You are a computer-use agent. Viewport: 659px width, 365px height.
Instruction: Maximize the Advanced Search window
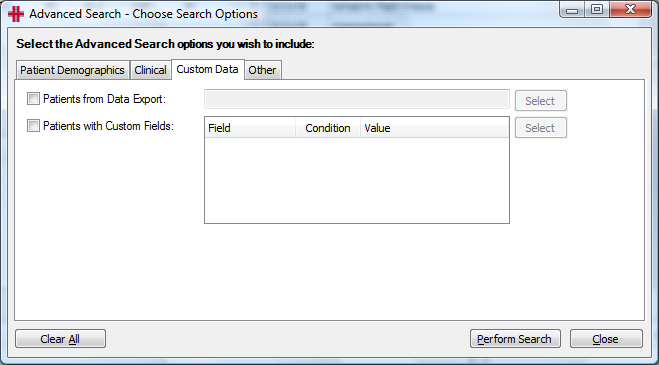(x=597, y=10)
